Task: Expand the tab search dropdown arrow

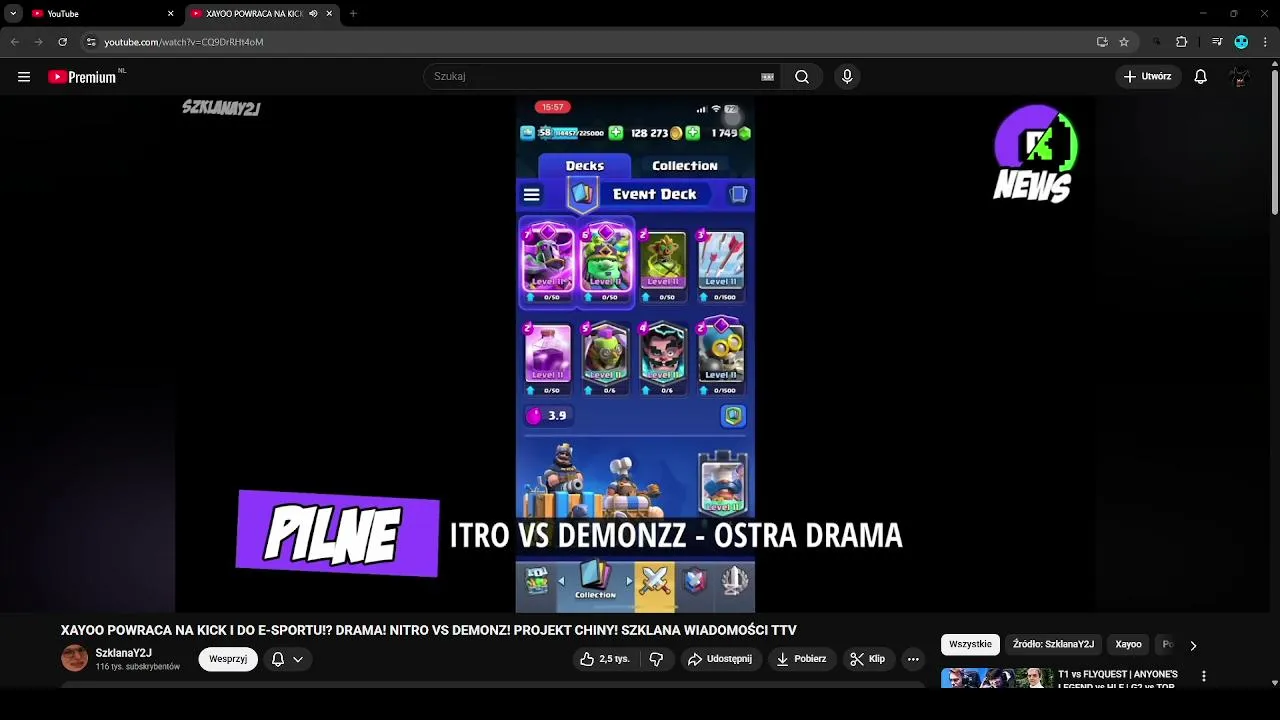Action: [x=12, y=14]
